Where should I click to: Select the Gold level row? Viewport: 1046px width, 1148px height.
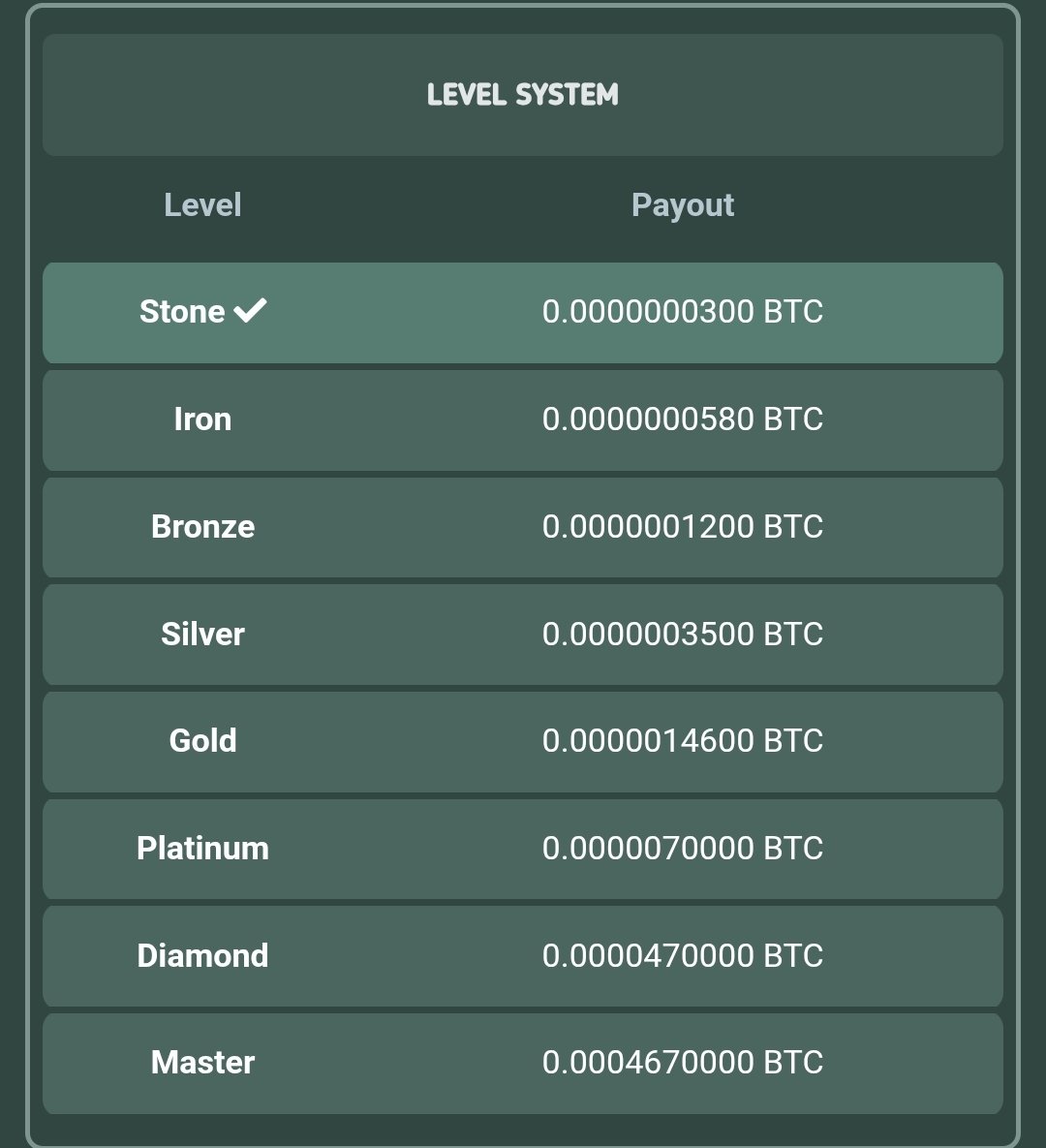tap(523, 742)
